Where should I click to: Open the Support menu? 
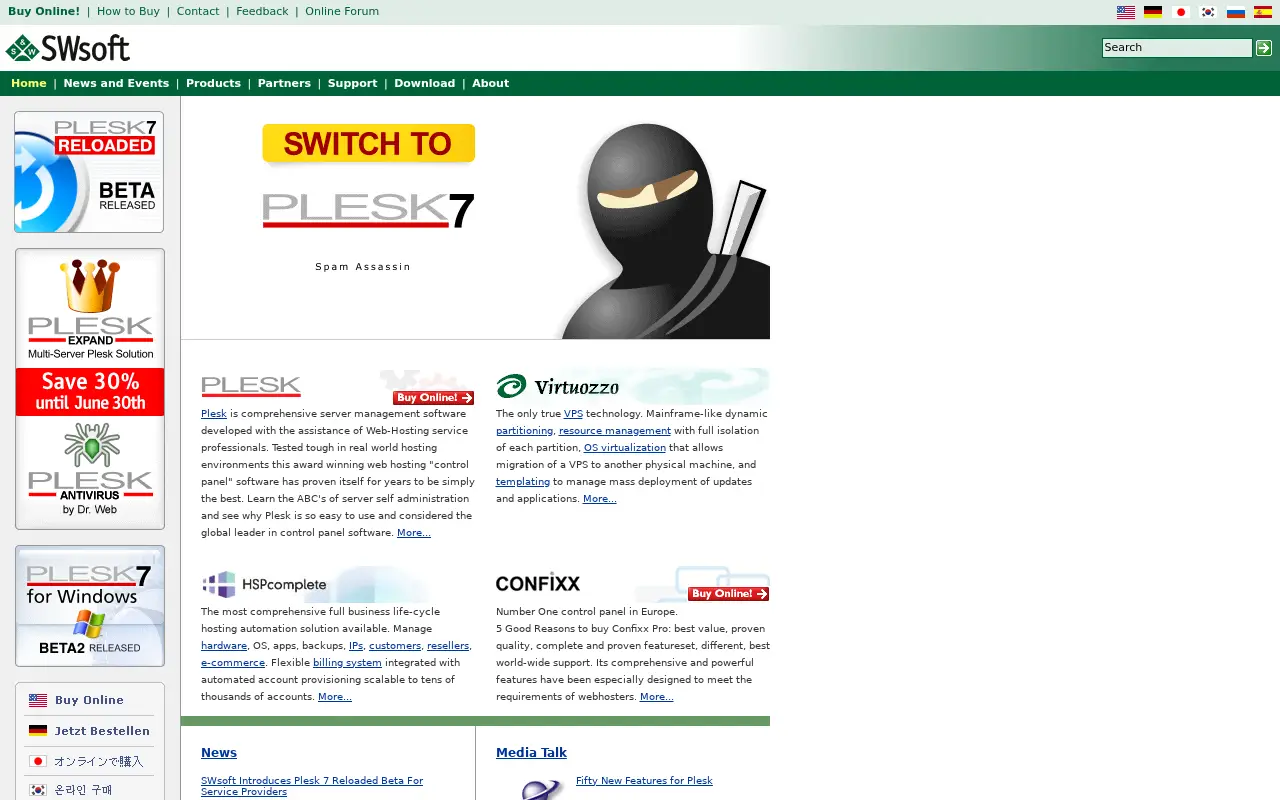[x=352, y=84]
